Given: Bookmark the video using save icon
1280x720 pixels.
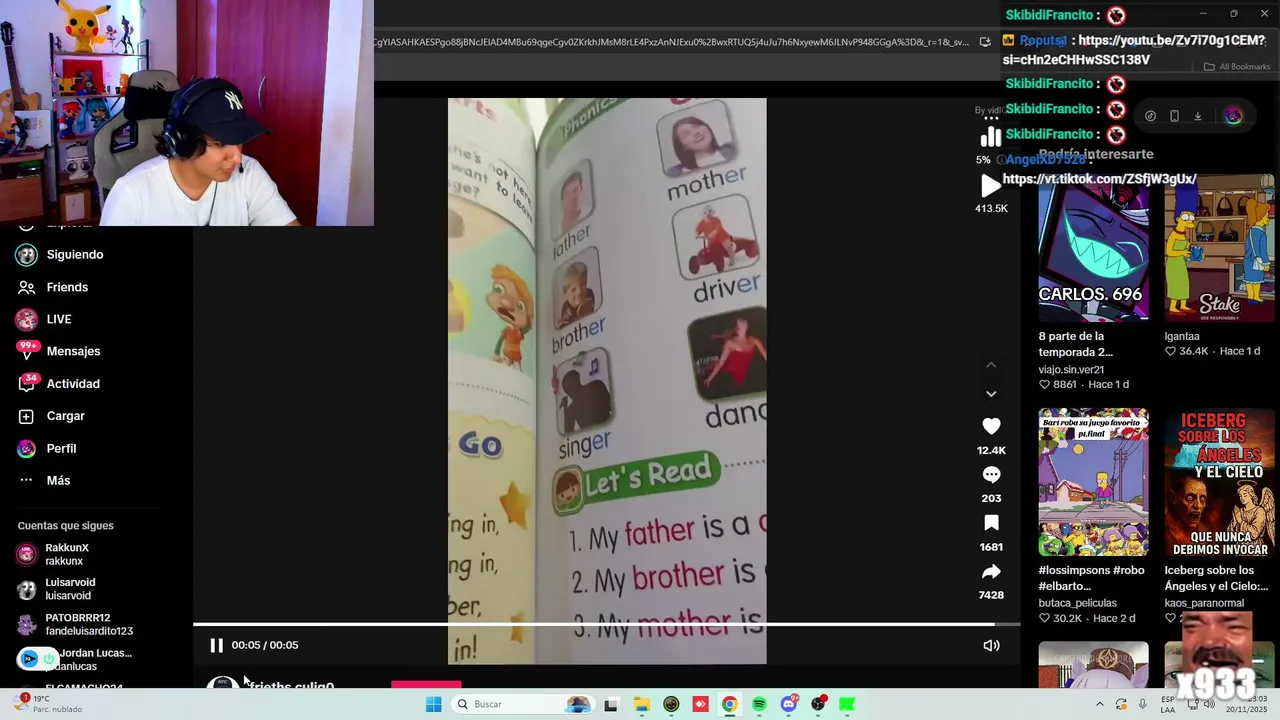Looking at the screenshot, I should (x=991, y=523).
